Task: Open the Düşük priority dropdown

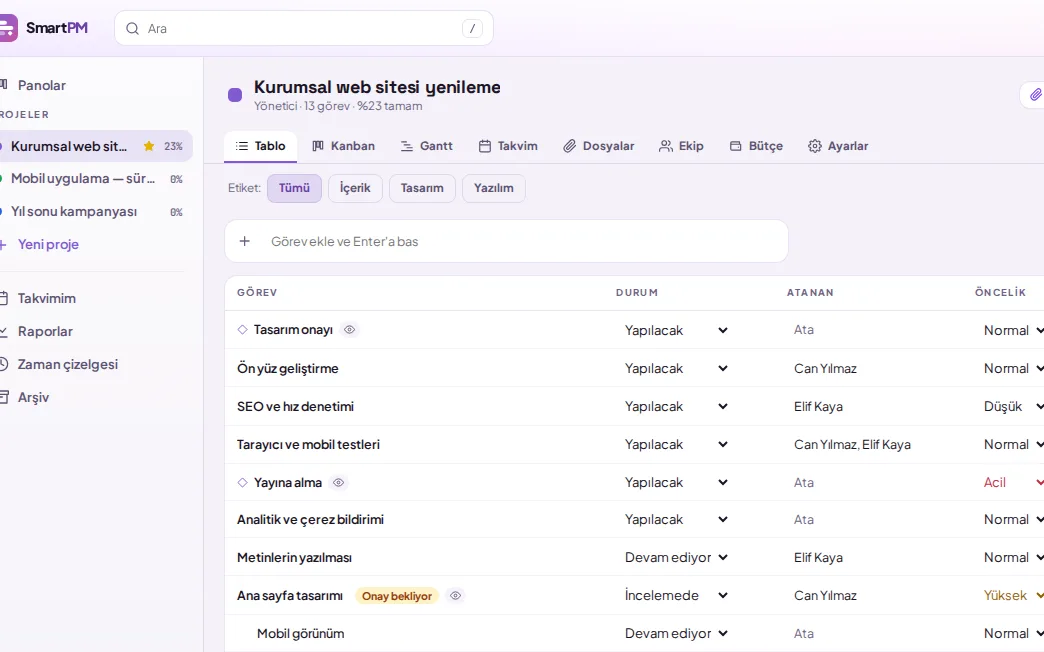Action: pyautogui.click(x=1012, y=406)
